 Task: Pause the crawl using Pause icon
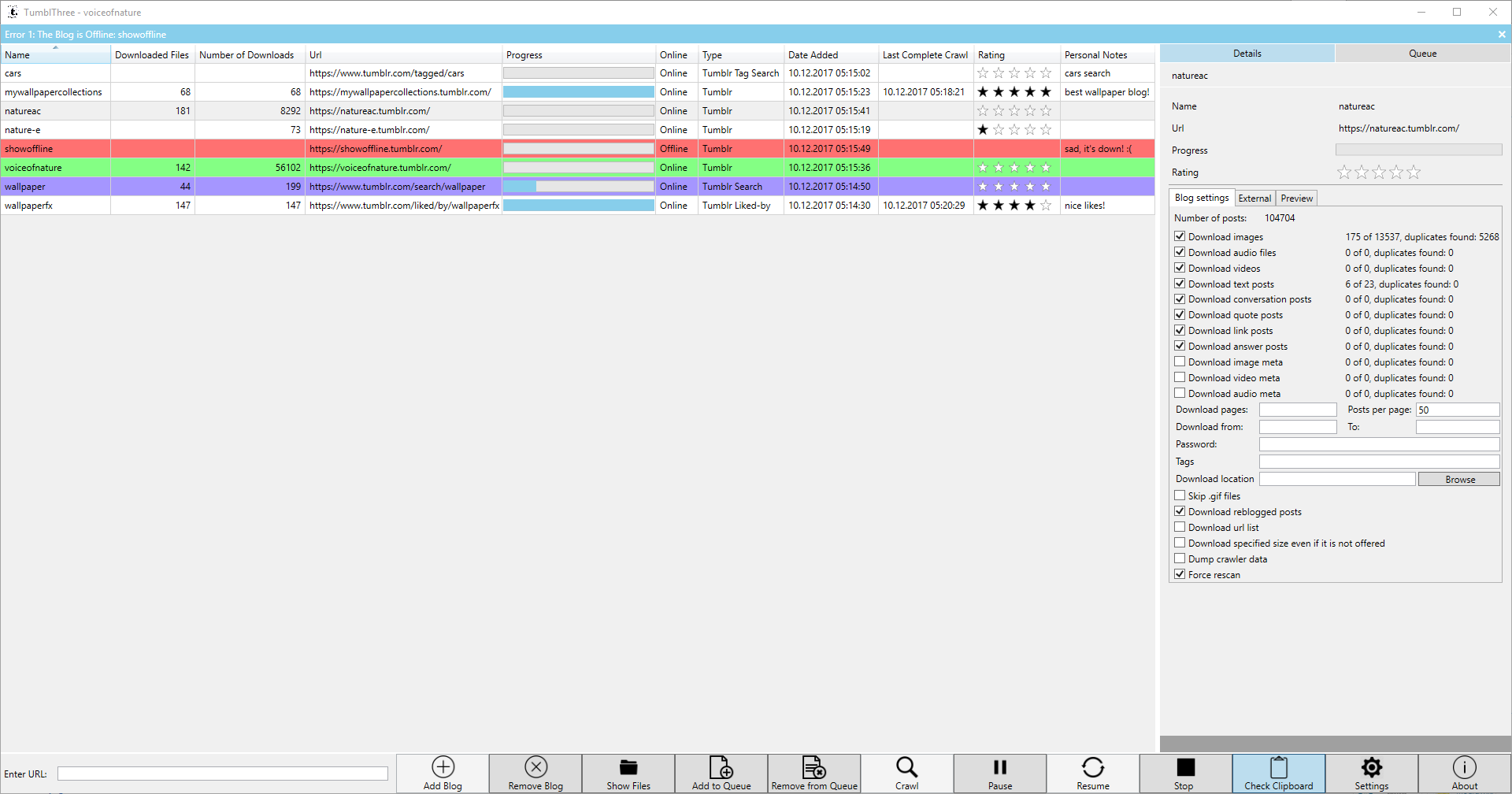pos(999,768)
